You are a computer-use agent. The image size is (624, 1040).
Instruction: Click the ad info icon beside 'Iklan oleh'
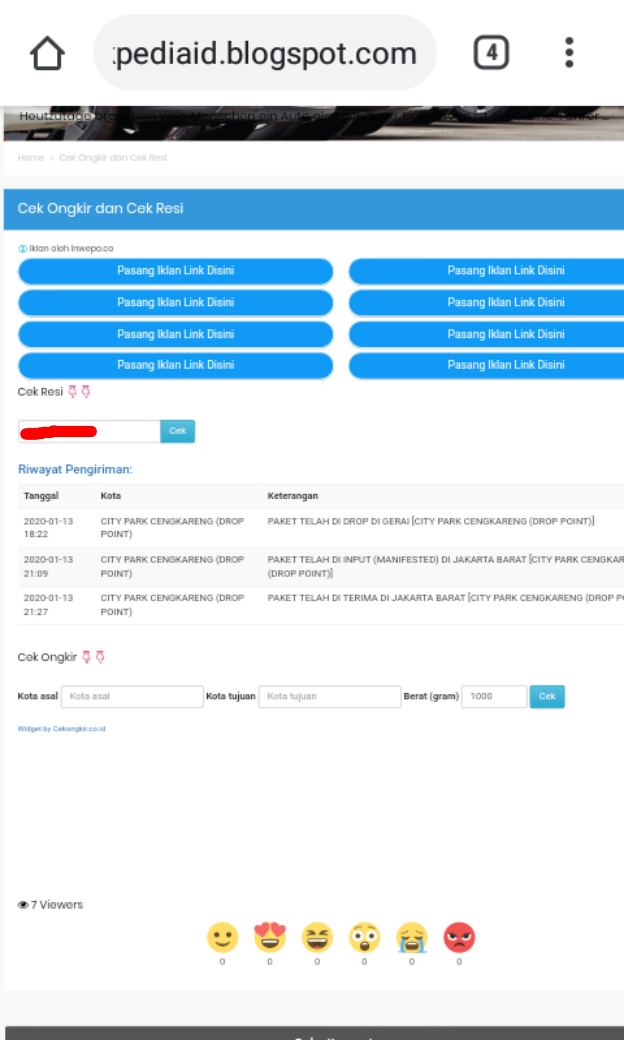pos(22,249)
